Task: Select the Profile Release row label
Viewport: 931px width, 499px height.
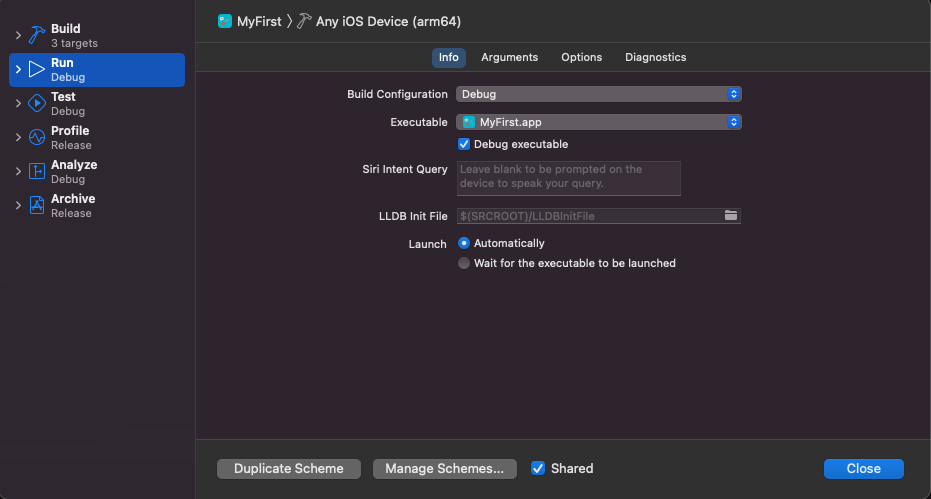Action: 71,137
